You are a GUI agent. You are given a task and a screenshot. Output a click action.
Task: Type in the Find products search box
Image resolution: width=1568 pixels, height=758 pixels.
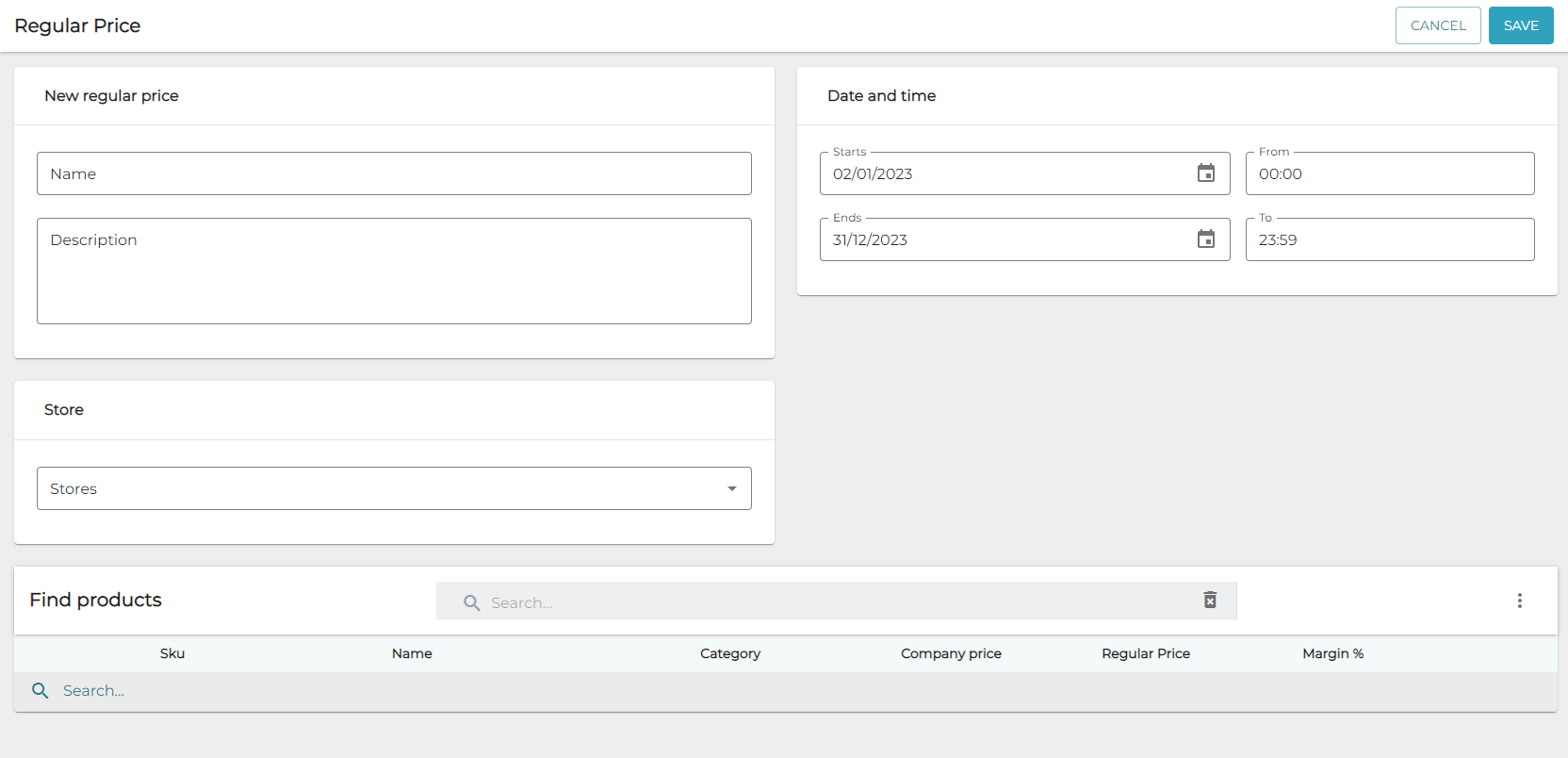pyautogui.click(x=829, y=602)
